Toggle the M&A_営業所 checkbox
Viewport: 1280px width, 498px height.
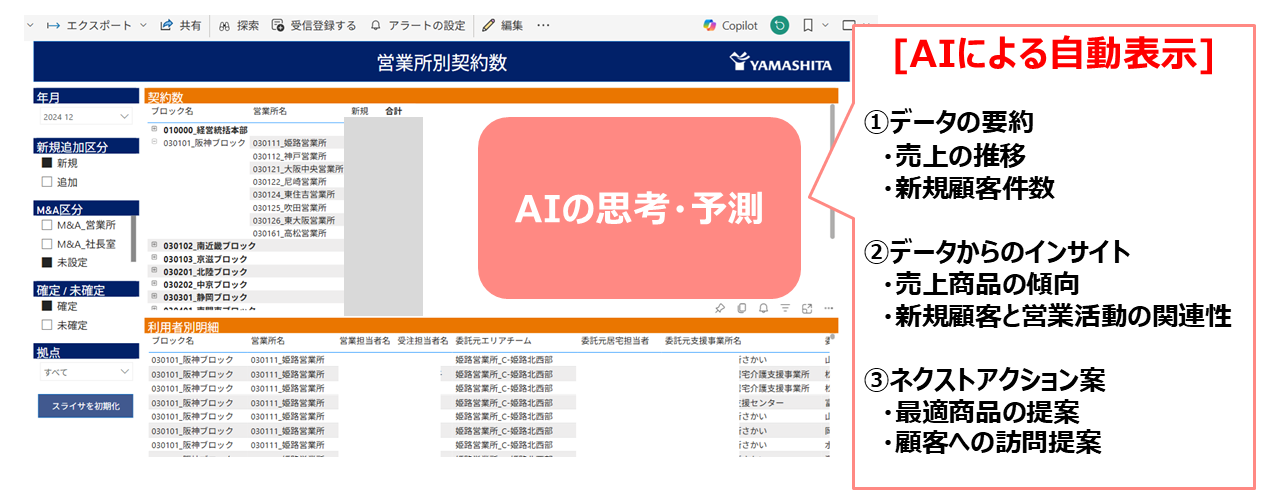(46, 226)
